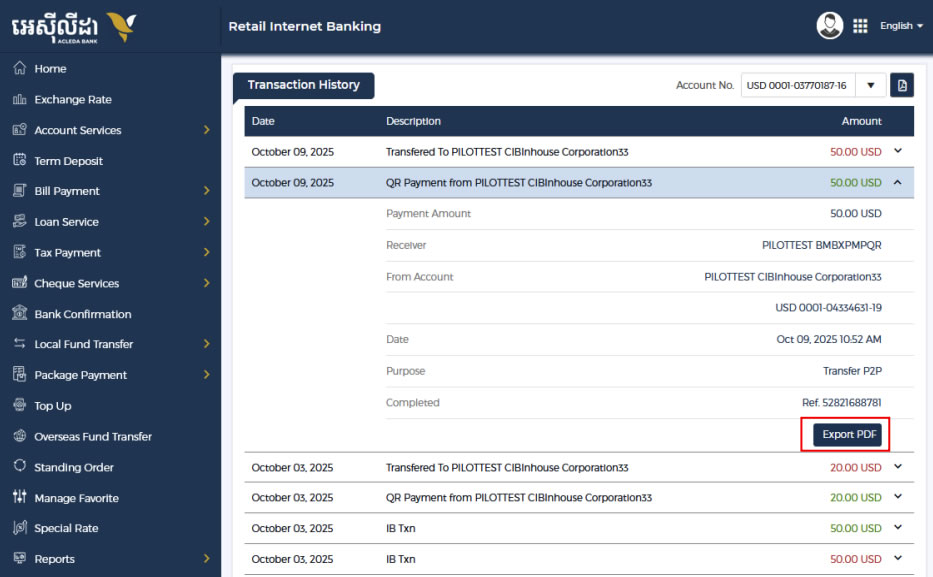Click the user profile avatar icon
Screen dimensions: 933x577
pyautogui.click(x=829, y=26)
